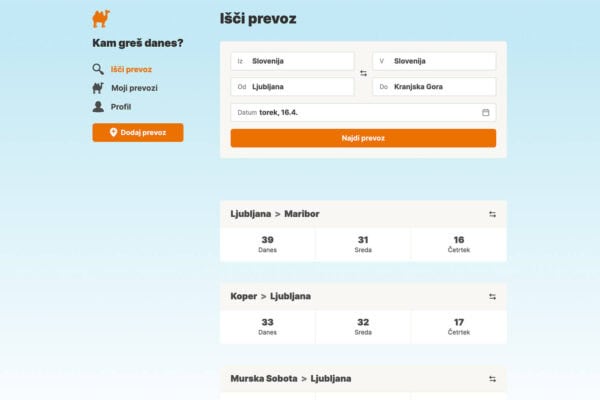Screen dimensions: 600x400
Task: View 33 rides Danes for Koper > Ljubljana
Action: pyautogui.click(x=267, y=326)
